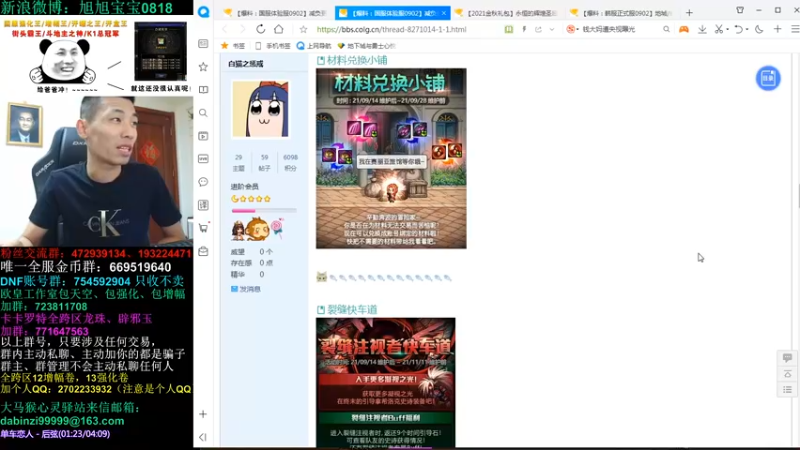Switch to 韩服正式服0902 tab
Screen dimensions: 800x450
click(622, 13)
